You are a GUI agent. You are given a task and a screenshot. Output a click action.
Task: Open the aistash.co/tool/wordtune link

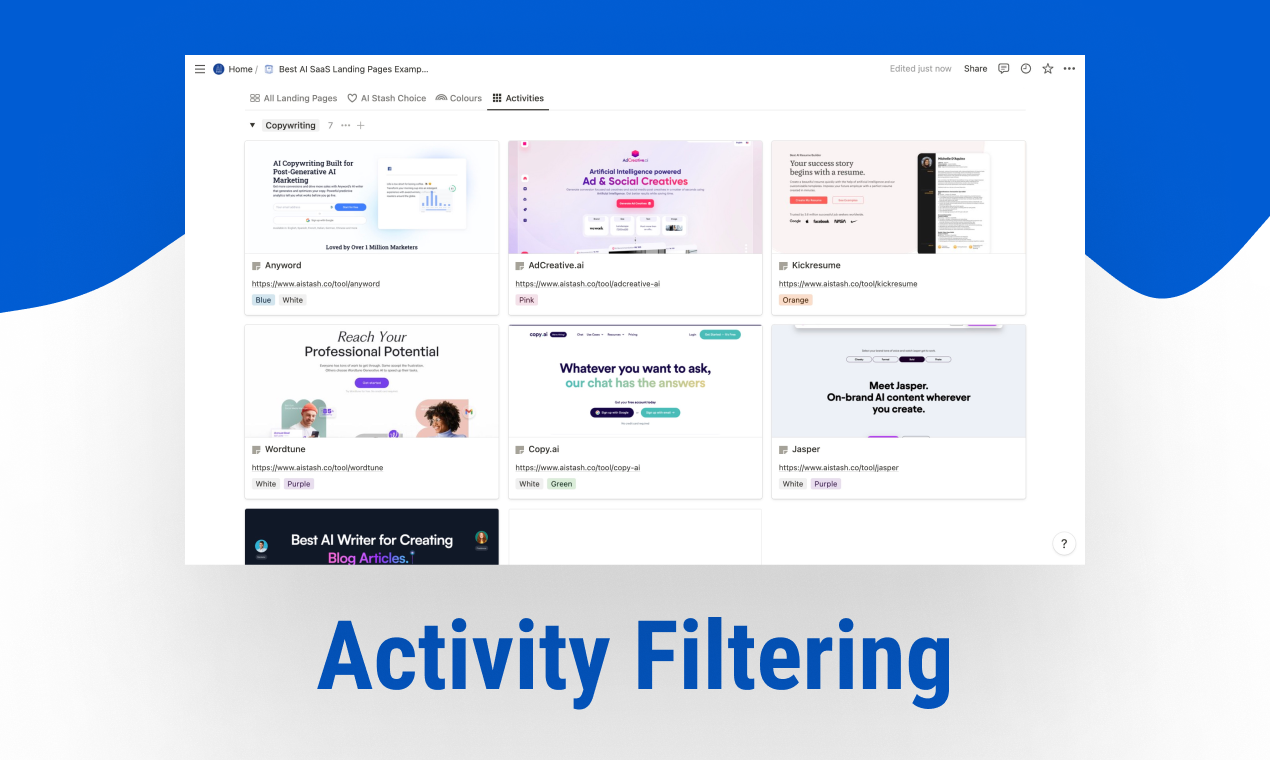318,468
